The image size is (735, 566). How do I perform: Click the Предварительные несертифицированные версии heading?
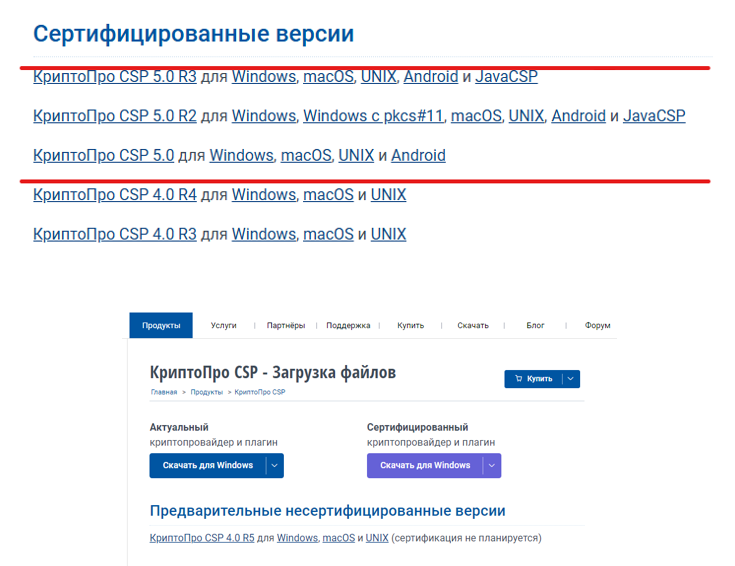click(x=328, y=511)
